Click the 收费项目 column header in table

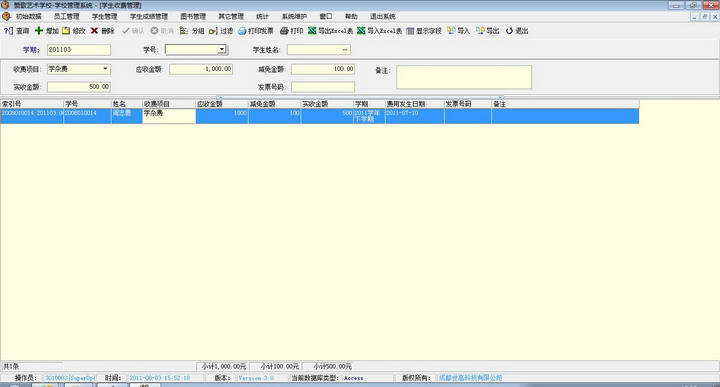pyautogui.click(x=169, y=104)
